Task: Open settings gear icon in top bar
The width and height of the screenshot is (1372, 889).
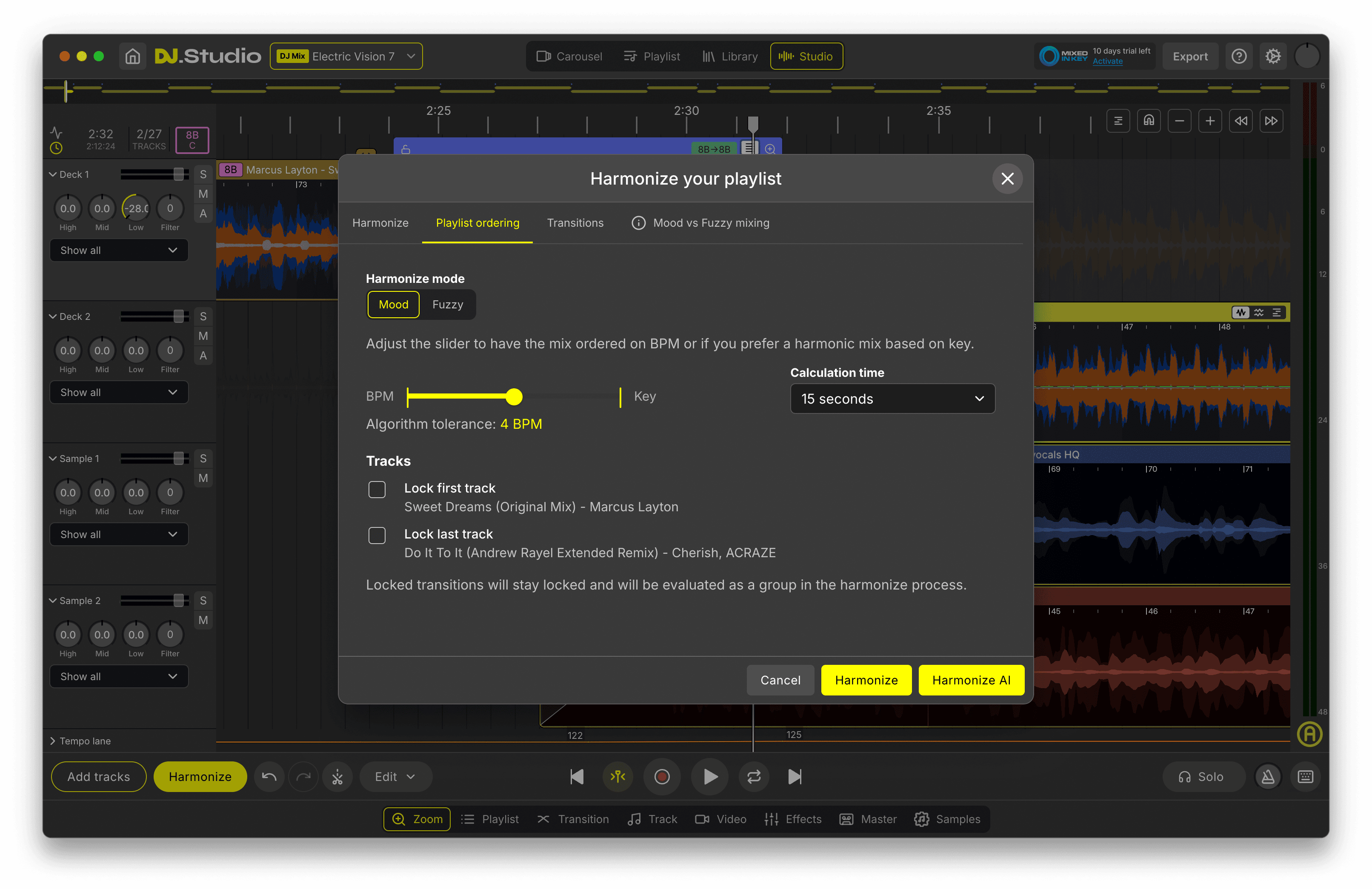Action: click(x=1273, y=57)
